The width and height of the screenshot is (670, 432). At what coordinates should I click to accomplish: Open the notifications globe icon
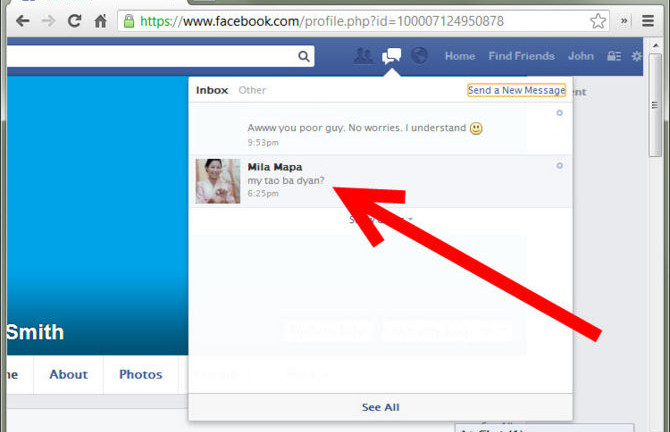[420, 56]
